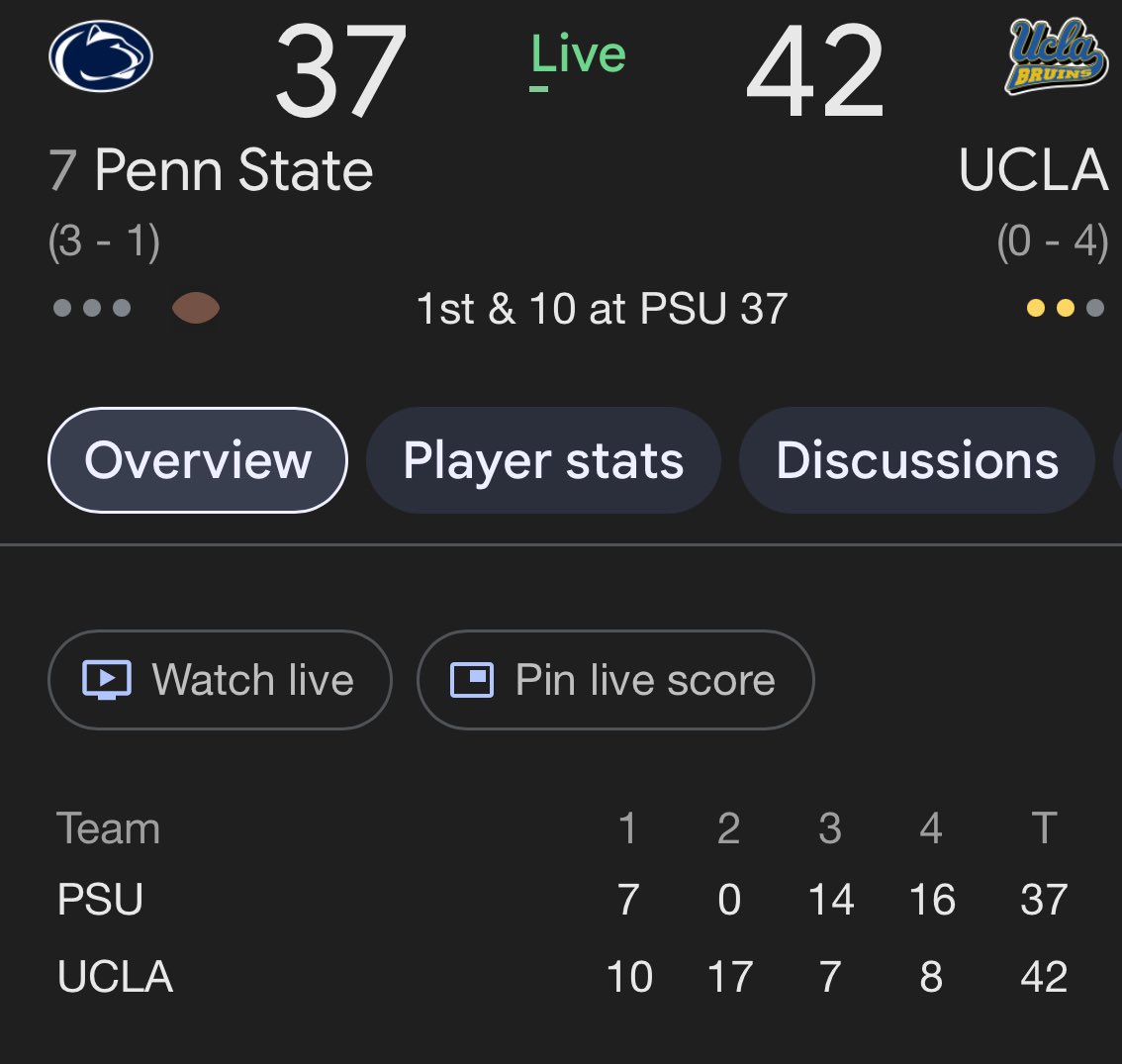Tap the Pin live score button label

pyautogui.click(x=645, y=680)
